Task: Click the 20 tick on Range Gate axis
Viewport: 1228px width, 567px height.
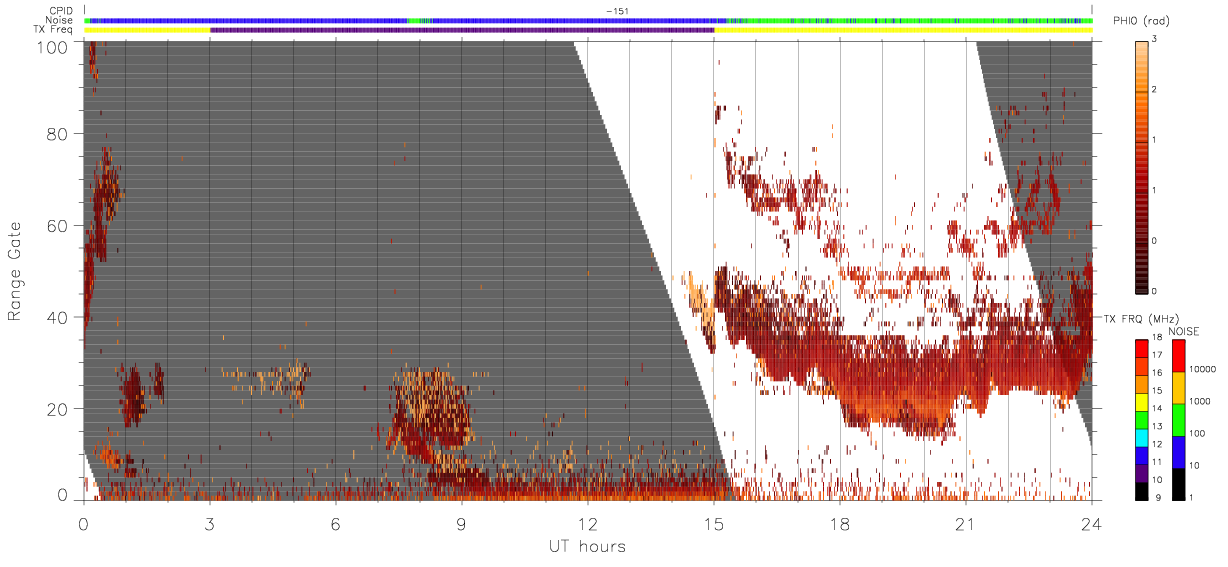Action: tap(56, 409)
